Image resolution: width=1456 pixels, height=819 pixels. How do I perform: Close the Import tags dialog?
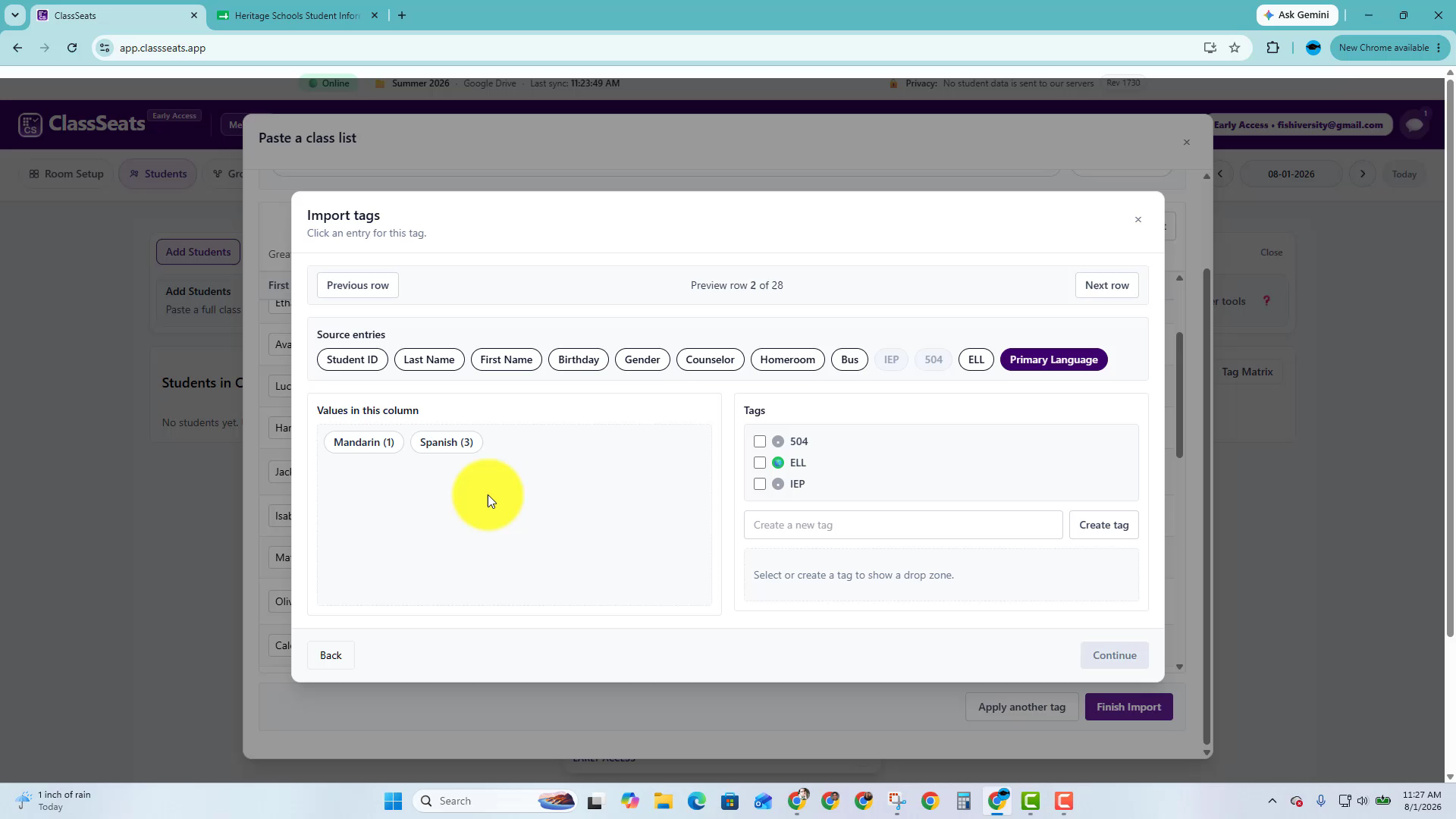coord(1137,220)
